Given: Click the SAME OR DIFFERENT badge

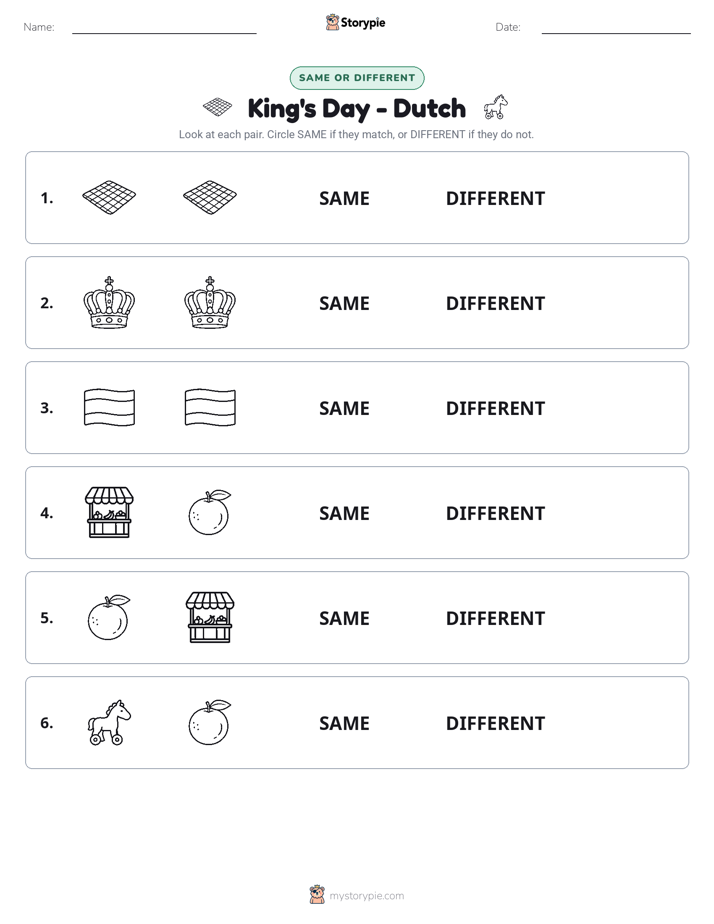Looking at the screenshot, I should (357, 78).
